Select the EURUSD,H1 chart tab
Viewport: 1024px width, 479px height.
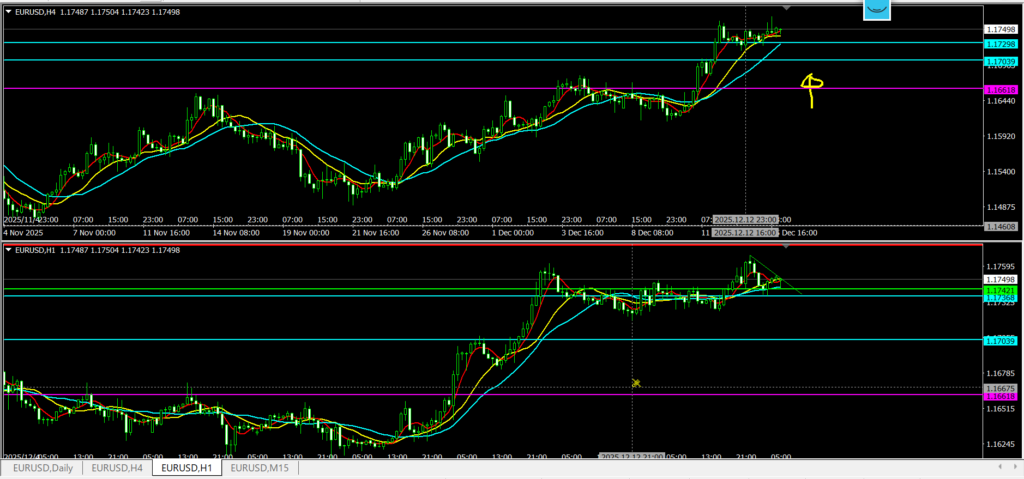pyautogui.click(x=186, y=467)
